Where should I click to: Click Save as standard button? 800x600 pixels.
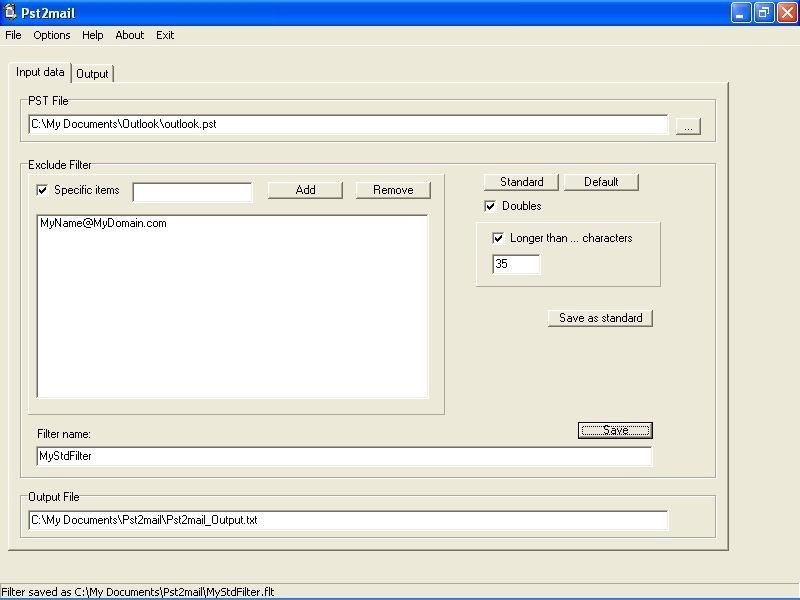601,318
